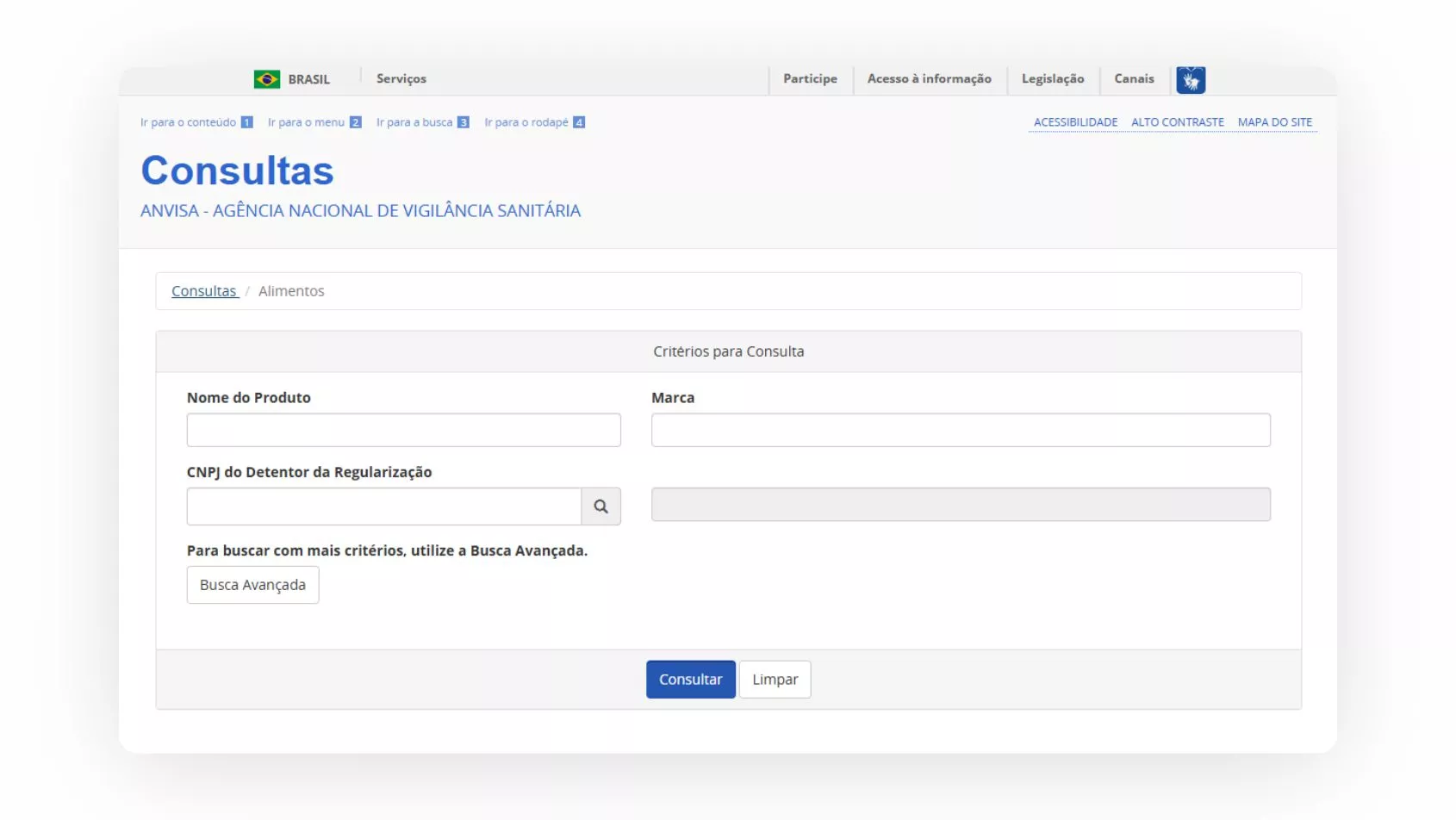Follow the Ir para o menu link

[314, 122]
